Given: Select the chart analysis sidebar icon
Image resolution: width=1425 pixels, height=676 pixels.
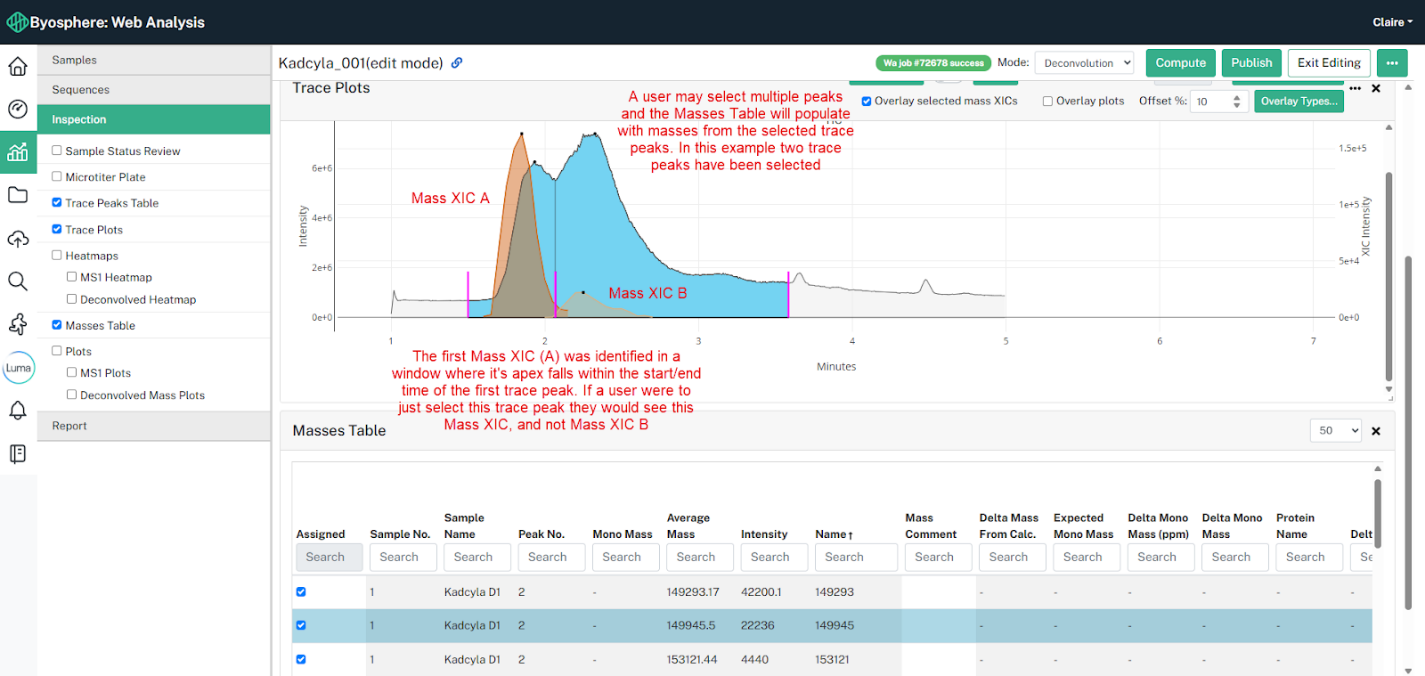Looking at the screenshot, I should point(18,152).
